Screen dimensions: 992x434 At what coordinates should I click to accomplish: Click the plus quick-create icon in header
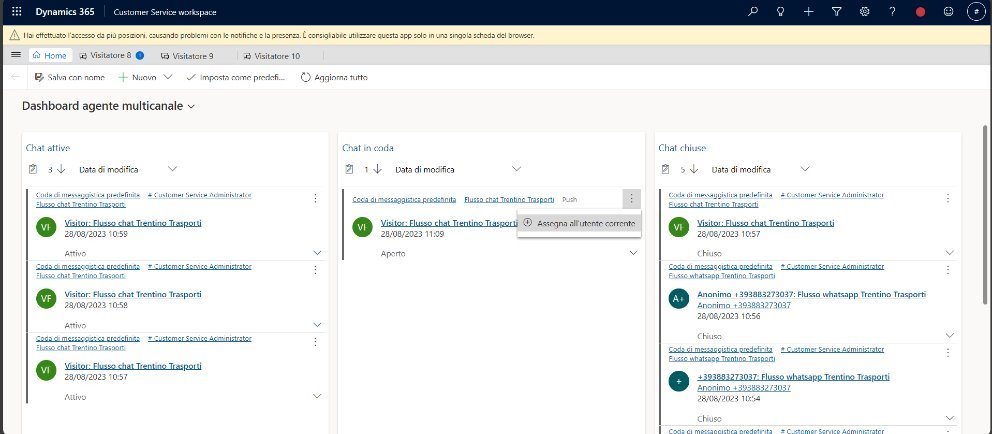pyautogui.click(x=809, y=11)
